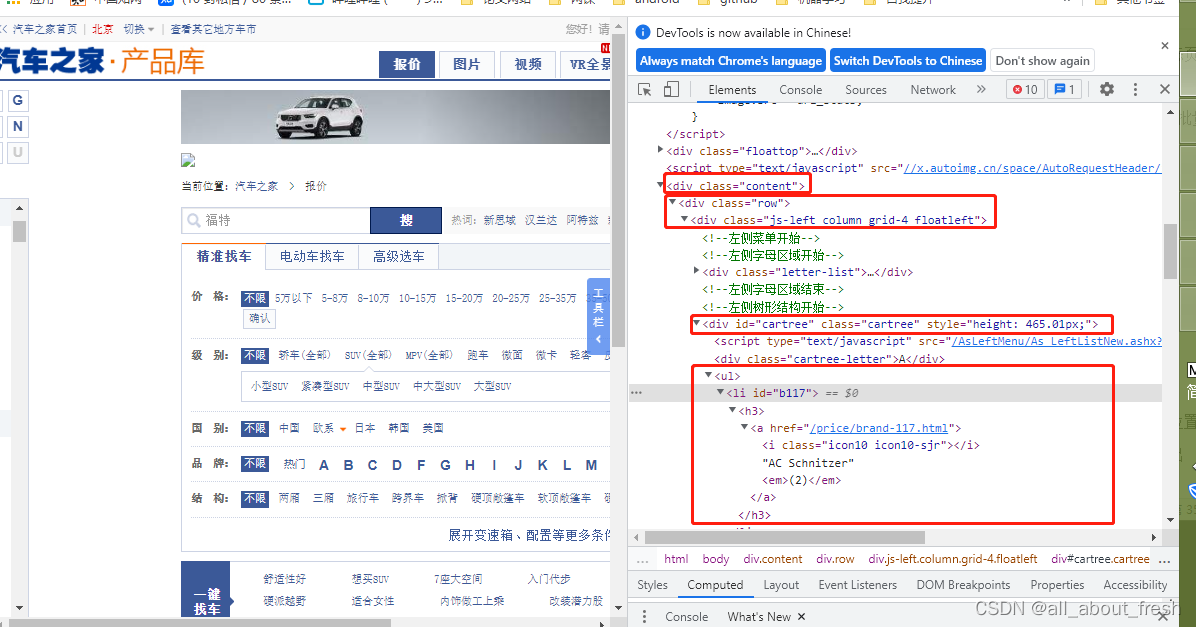Open the 切换 city switch dropdown
1196x627 pixels.
tap(139, 29)
